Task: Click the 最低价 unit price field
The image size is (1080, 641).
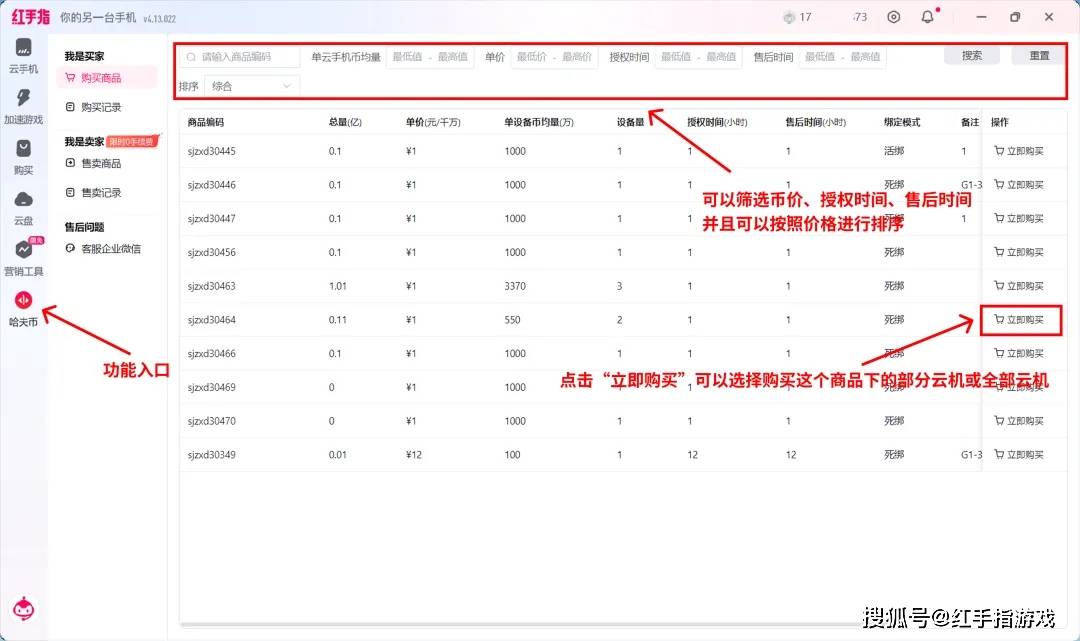Action: click(531, 56)
